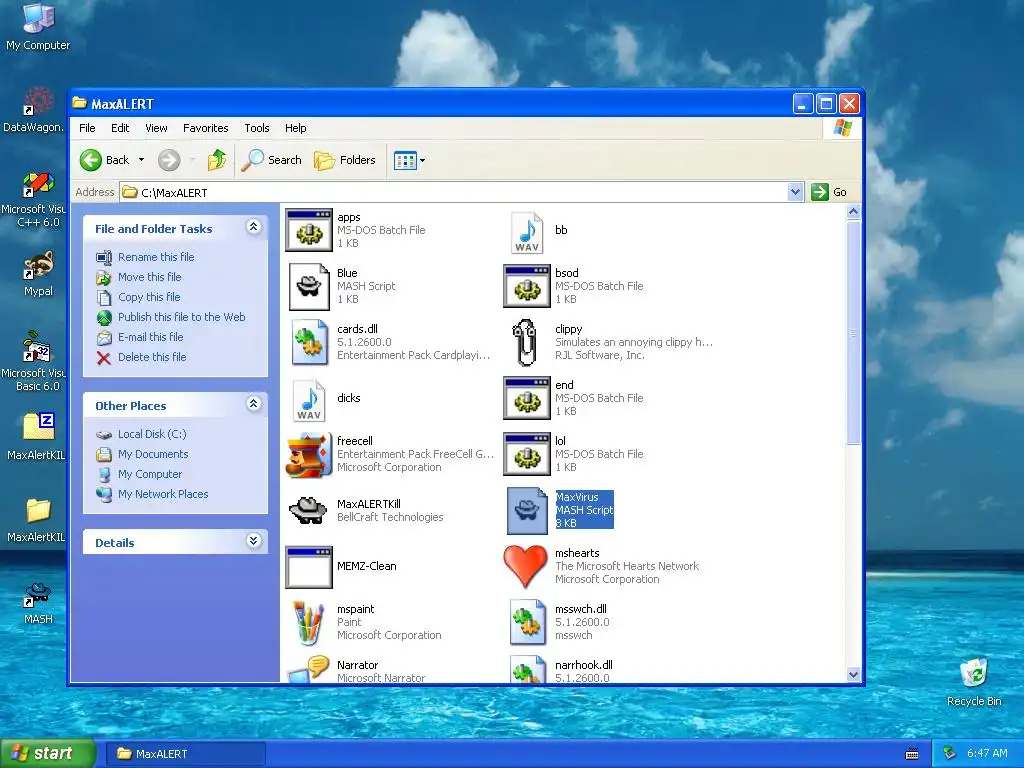The height and width of the screenshot is (768, 1024).
Task: Select the MEMZ-Clean program icon
Action: pos(309,567)
